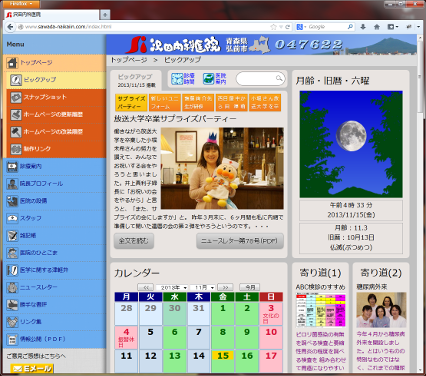Open the ニュースレター第78号 PDF button
Image resolution: width=426 pixels, height=376 pixels.
point(240,241)
